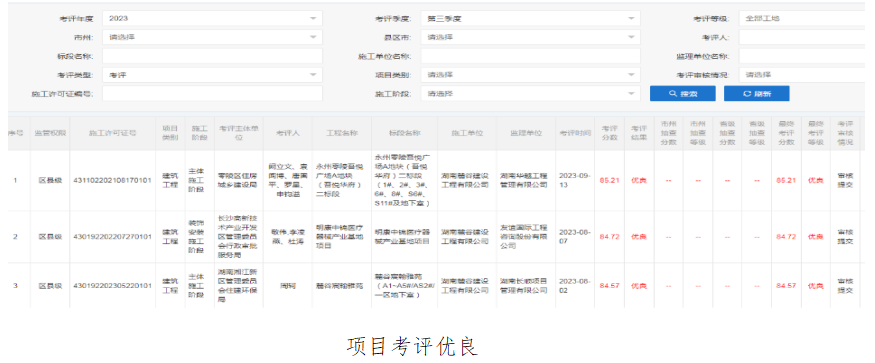Select the 施工单位 column header
Image resolution: width=875 pixels, height=363 pixels.
(x=467, y=133)
